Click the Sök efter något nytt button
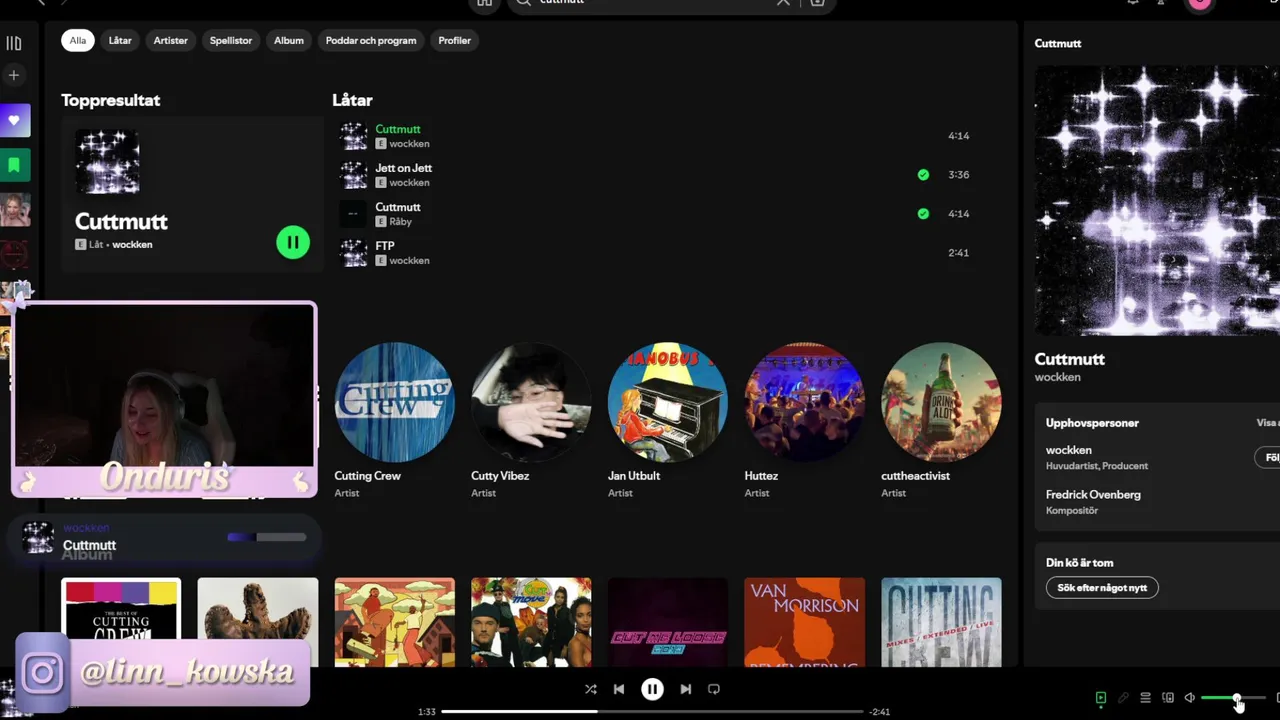The image size is (1280, 720). tap(1102, 588)
